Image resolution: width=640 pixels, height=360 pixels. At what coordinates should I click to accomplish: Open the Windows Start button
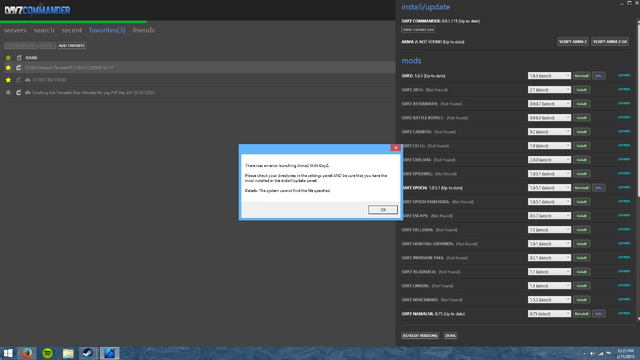point(8,353)
